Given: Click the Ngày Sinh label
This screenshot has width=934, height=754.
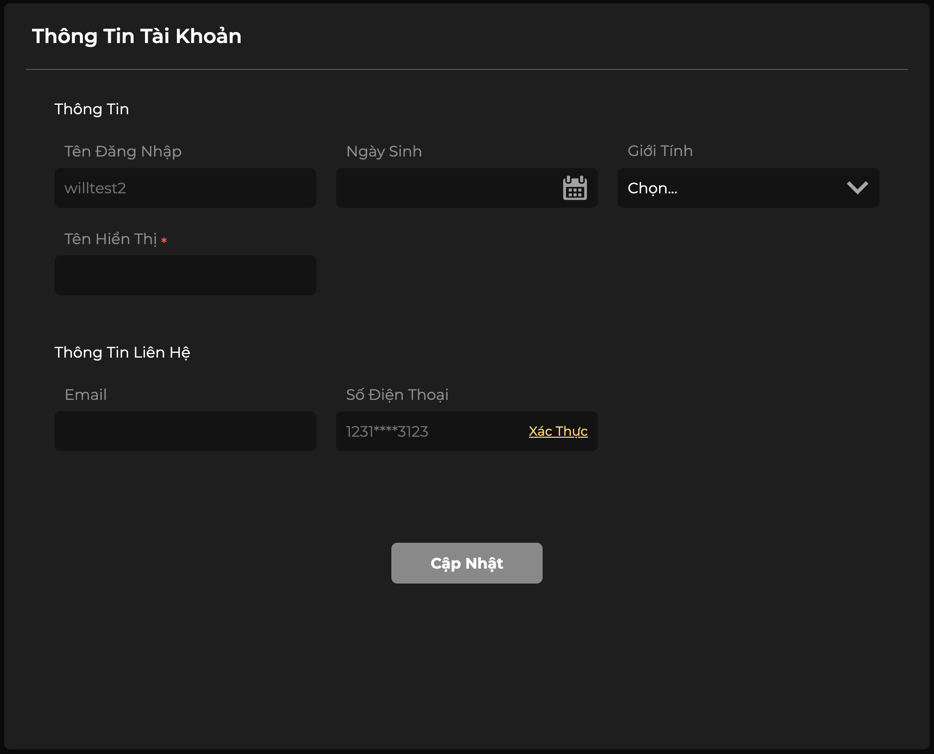Looking at the screenshot, I should click(384, 151).
